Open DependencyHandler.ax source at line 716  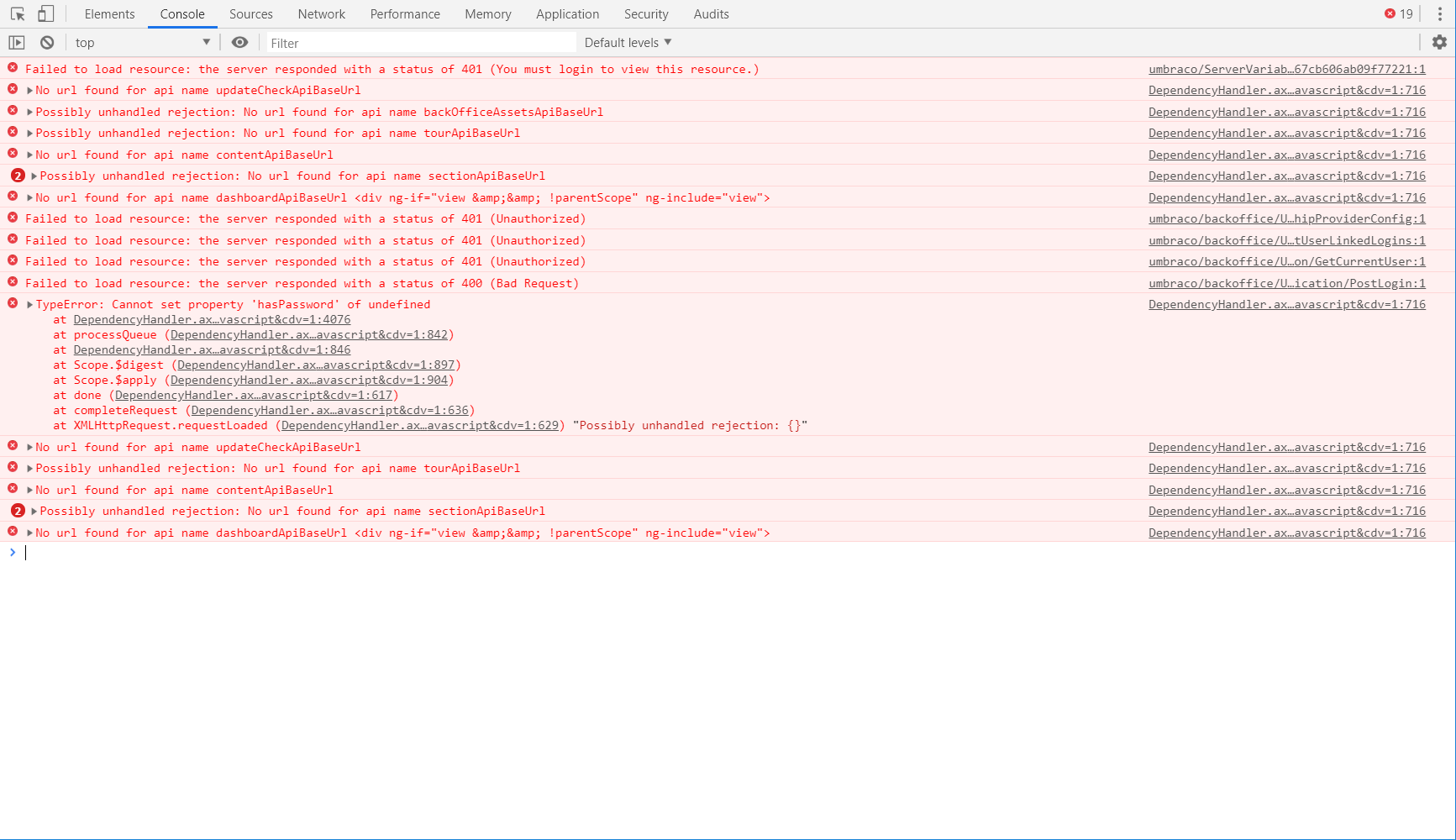click(x=1286, y=90)
